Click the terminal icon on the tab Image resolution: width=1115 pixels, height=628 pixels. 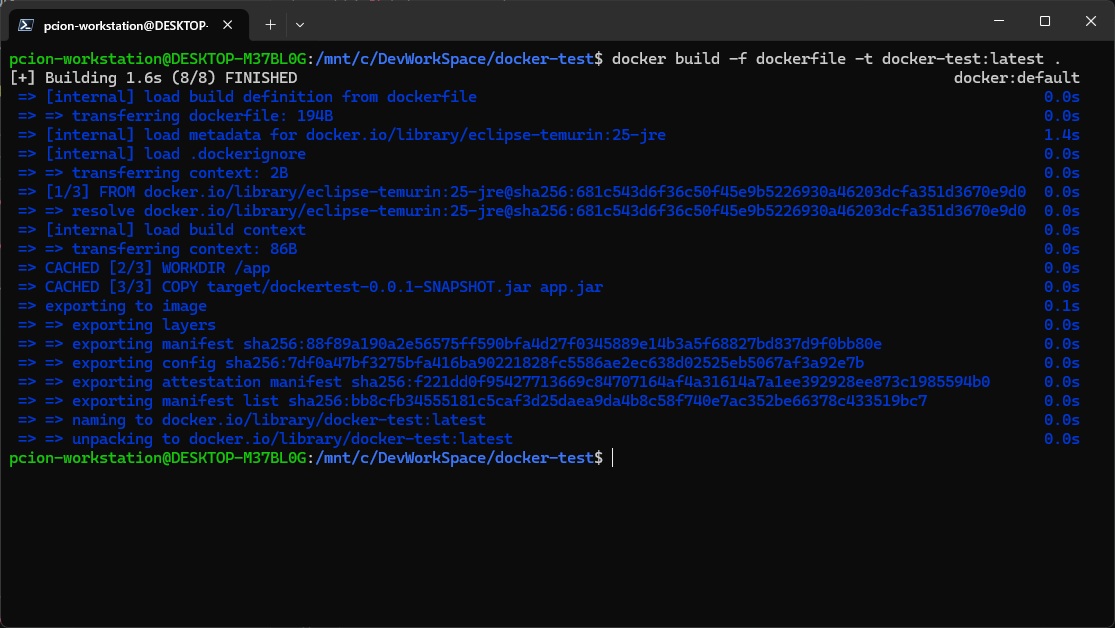[x=26, y=26]
